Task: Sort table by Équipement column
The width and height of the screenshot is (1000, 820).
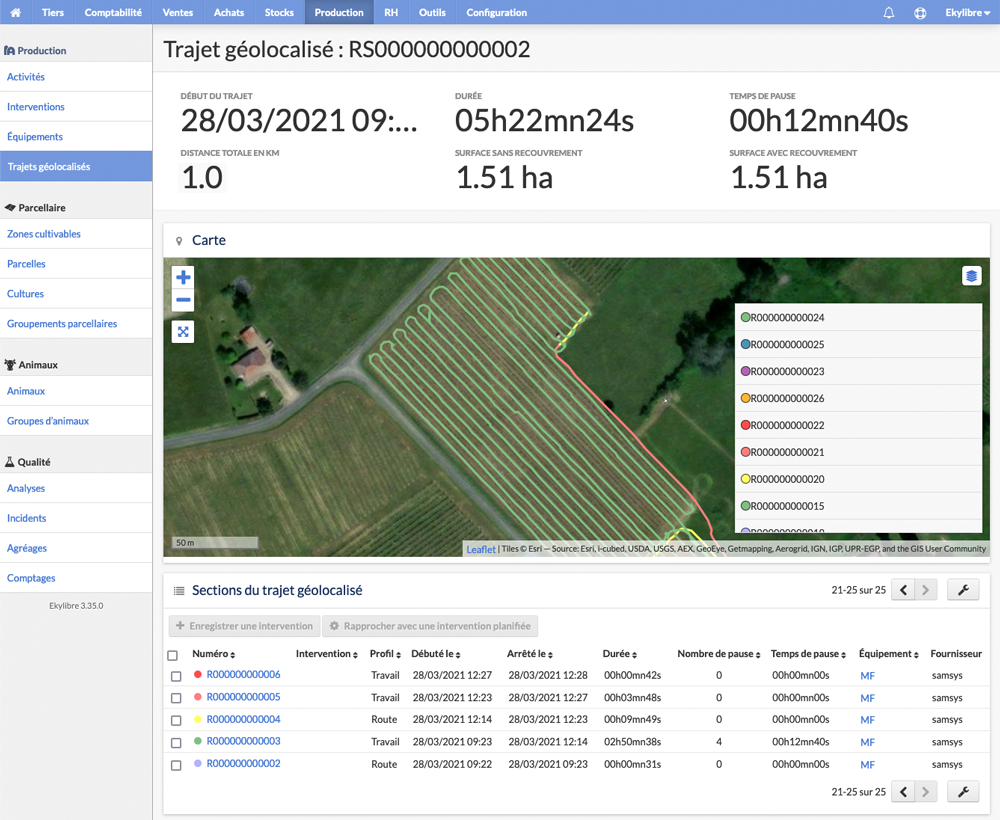Action: coord(888,654)
